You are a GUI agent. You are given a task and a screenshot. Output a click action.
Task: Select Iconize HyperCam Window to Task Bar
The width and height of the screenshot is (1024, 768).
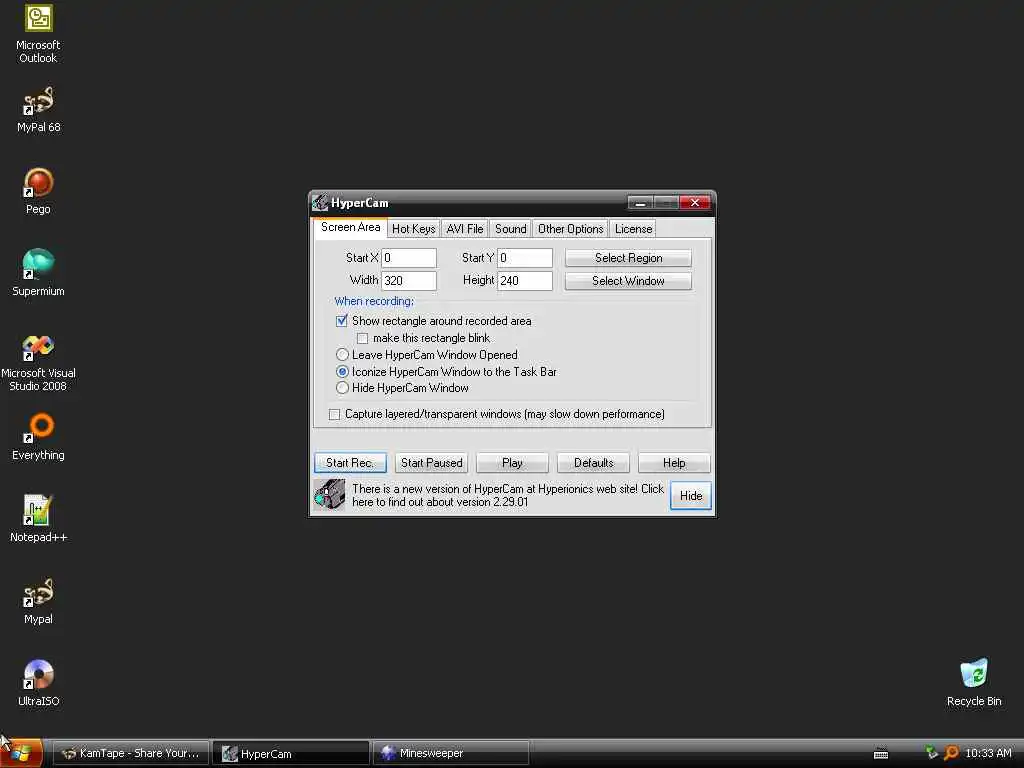pyautogui.click(x=342, y=372)
